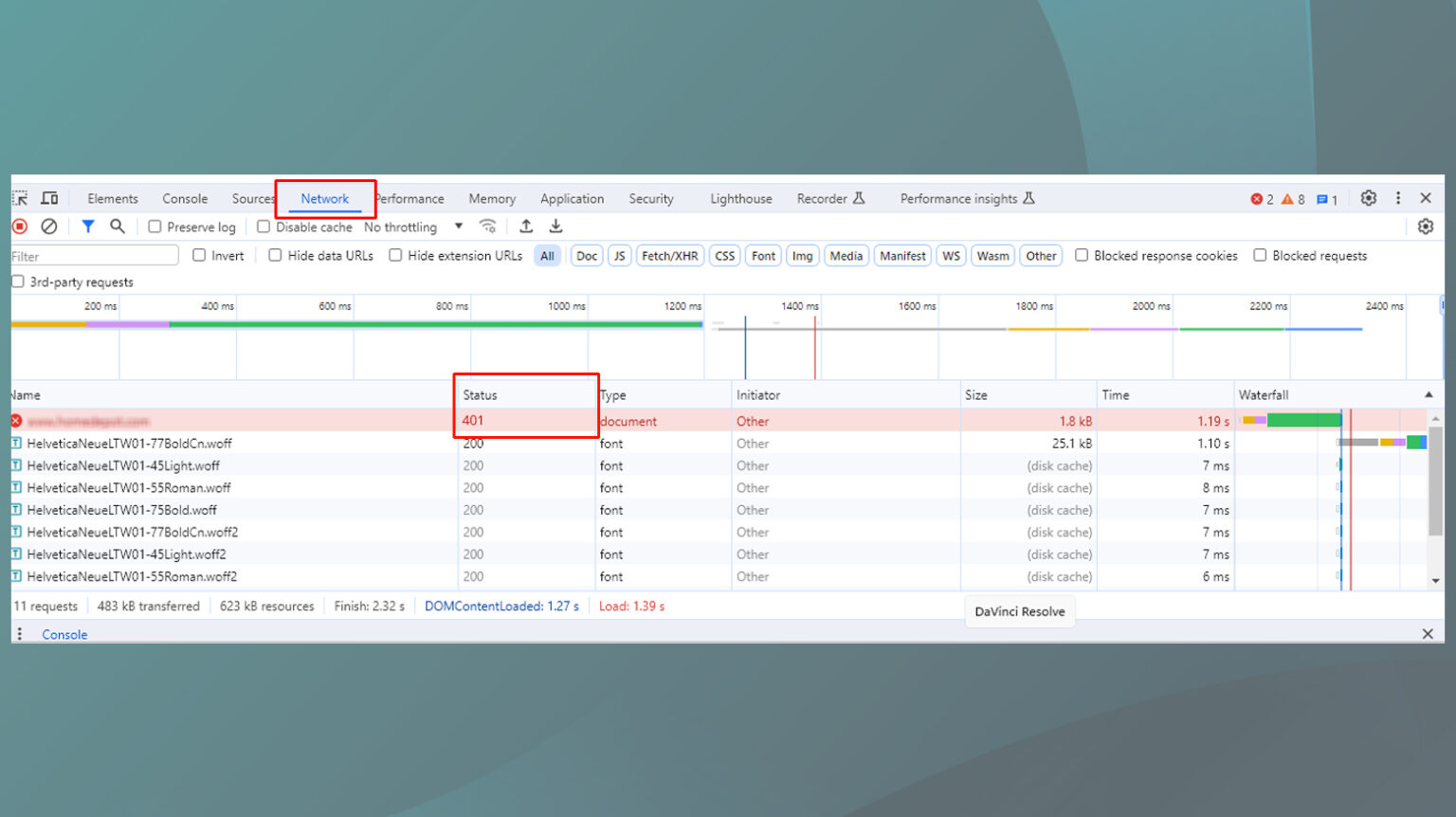
Task: Enable Hide data URLs filtering
Action: (x=275, y=255)
